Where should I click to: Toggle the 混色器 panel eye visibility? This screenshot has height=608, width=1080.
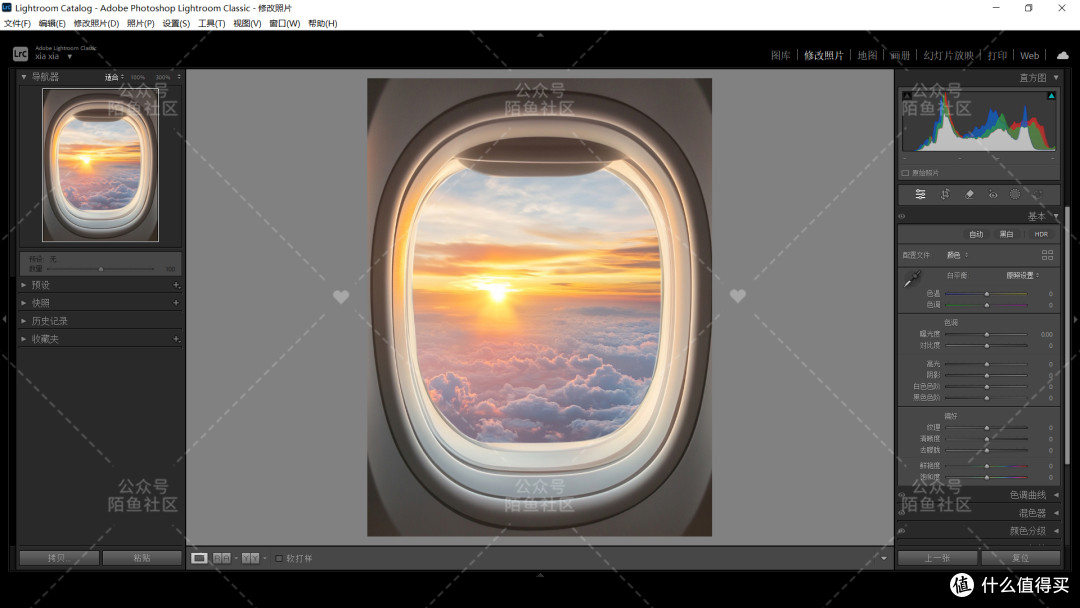click(x=902, y=513)
